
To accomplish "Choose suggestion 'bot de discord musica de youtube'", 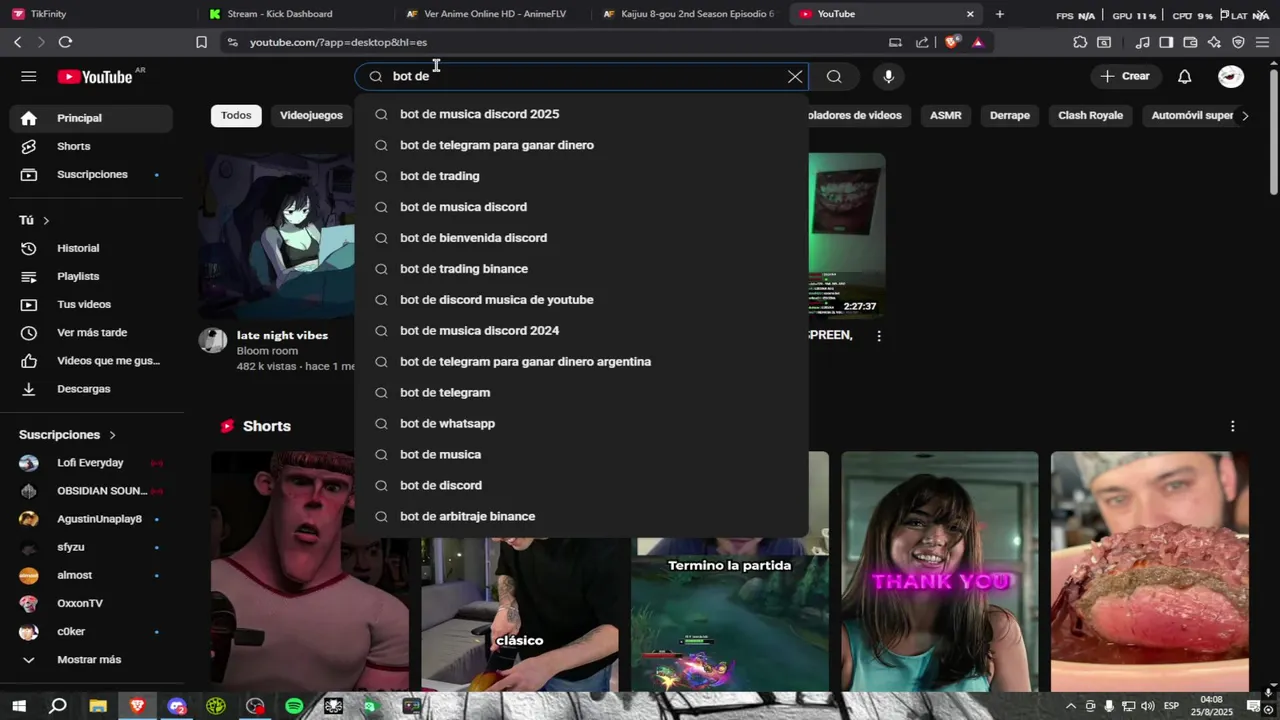I will [x=581, y=300].
